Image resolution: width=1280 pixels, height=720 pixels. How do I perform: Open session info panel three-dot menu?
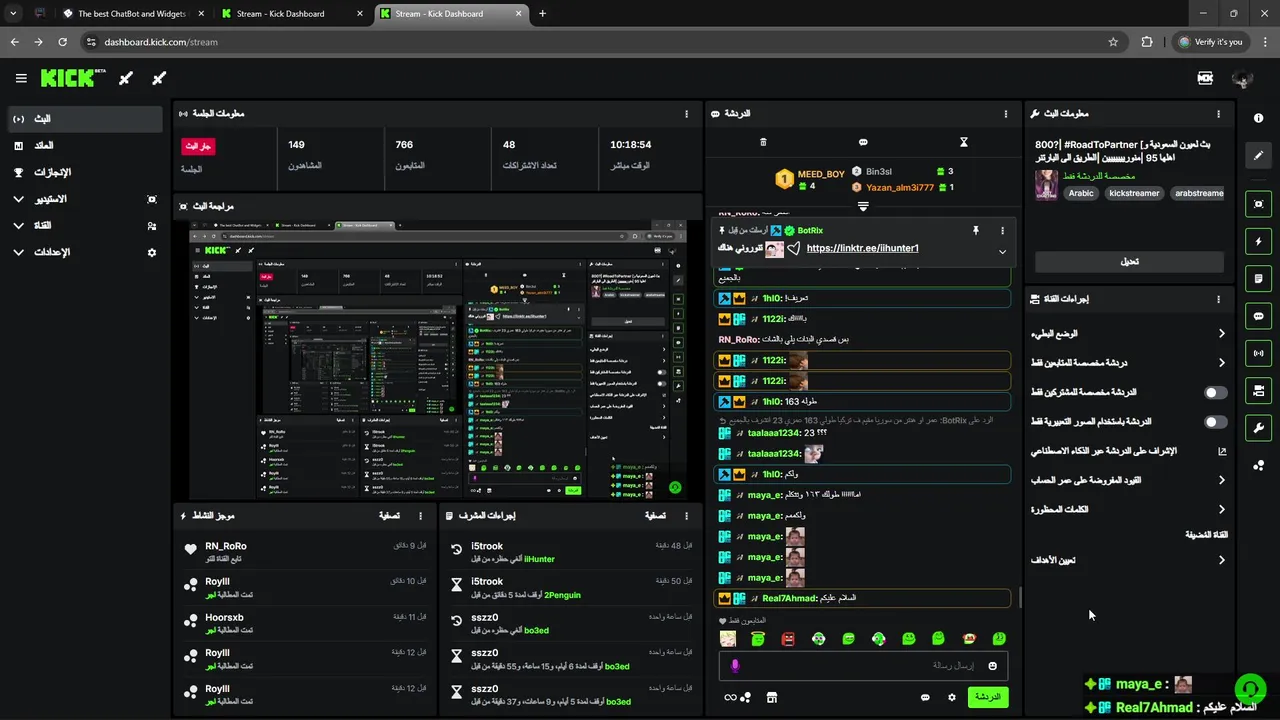point(686,114)
